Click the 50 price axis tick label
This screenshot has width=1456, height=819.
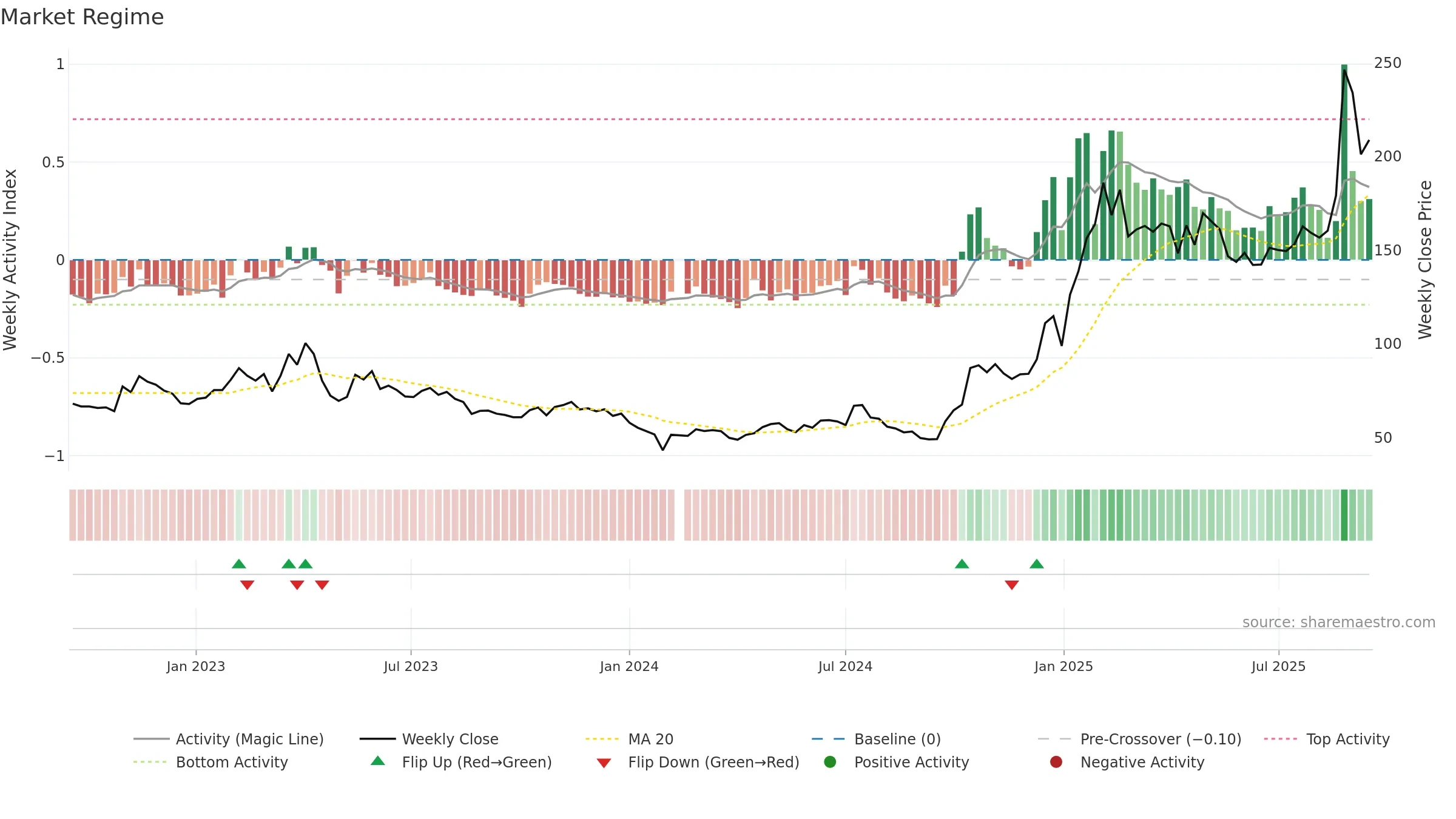pos(1383,438)
